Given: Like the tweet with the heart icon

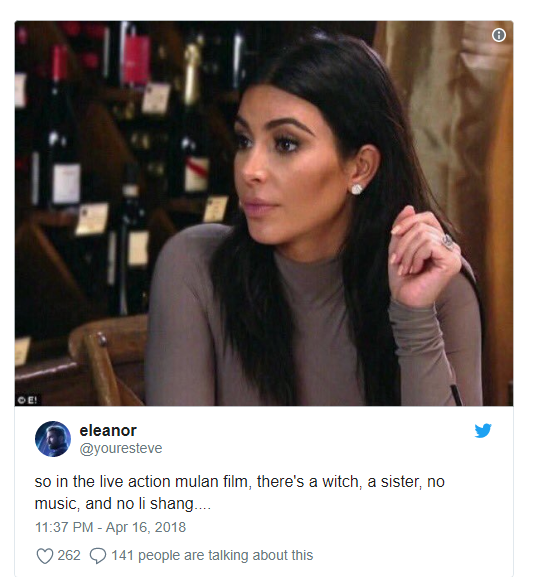Looking at the screenshot, I should 45,556.
